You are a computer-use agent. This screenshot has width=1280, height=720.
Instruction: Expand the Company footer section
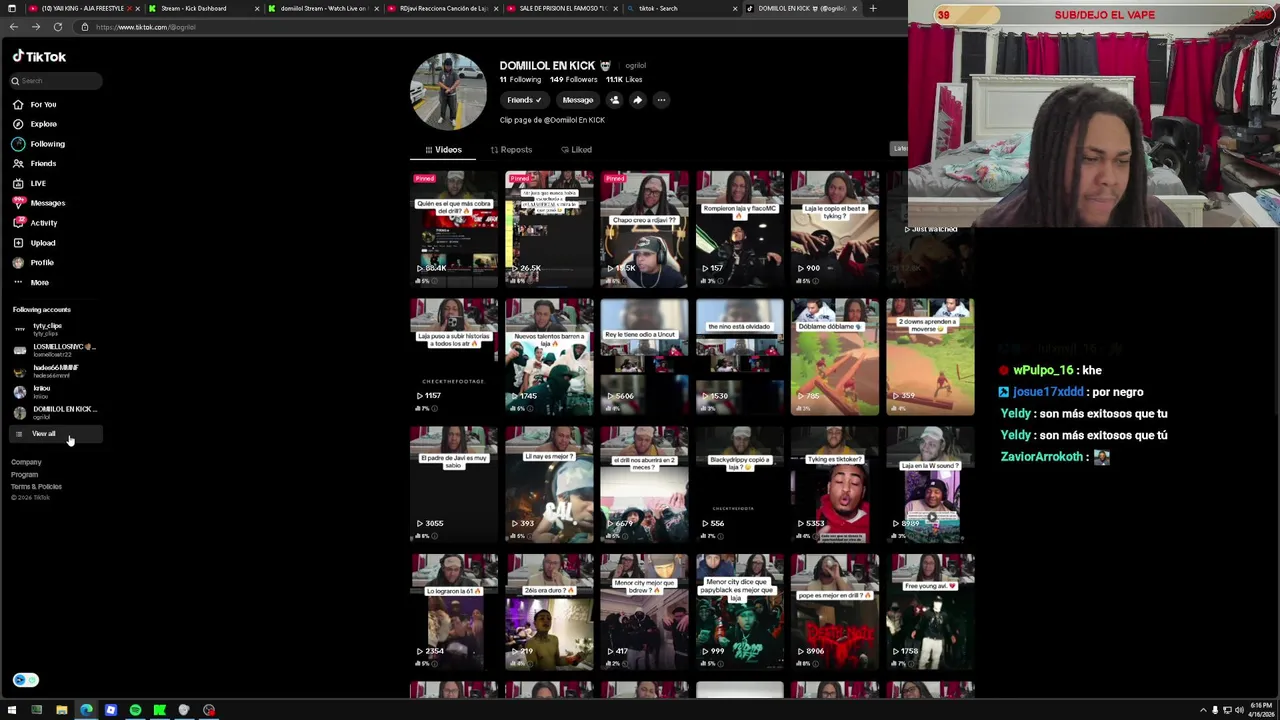point(26,463)
